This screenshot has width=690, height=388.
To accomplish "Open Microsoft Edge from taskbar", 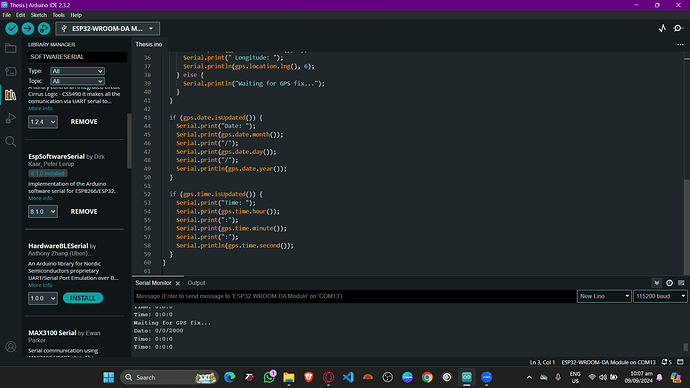I will click(x=229, y=377).
